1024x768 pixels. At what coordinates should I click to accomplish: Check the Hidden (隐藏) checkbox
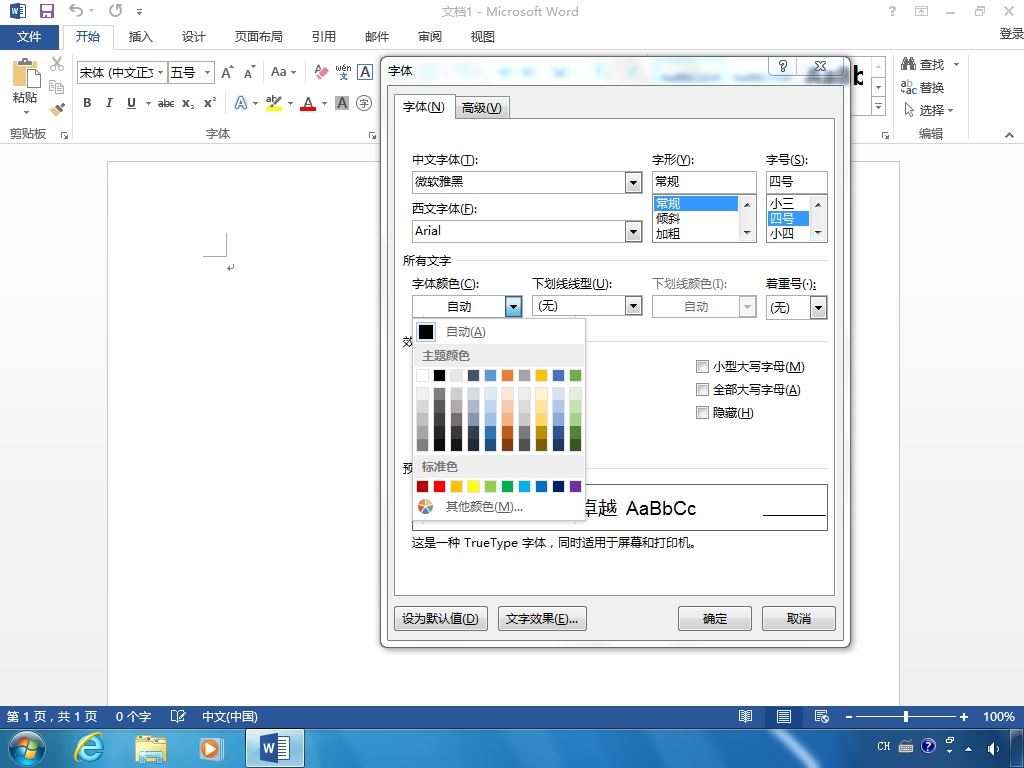(x=702, y=413)
